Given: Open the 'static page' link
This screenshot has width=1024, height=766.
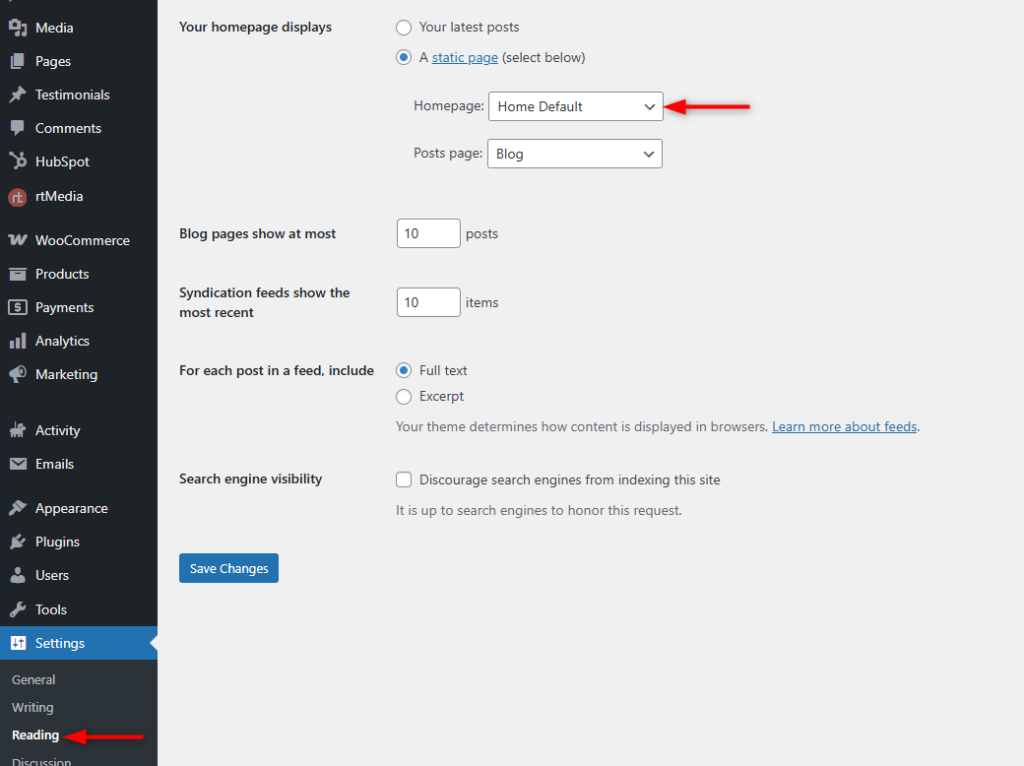Looking at the screenshot, I should [465, 58].
